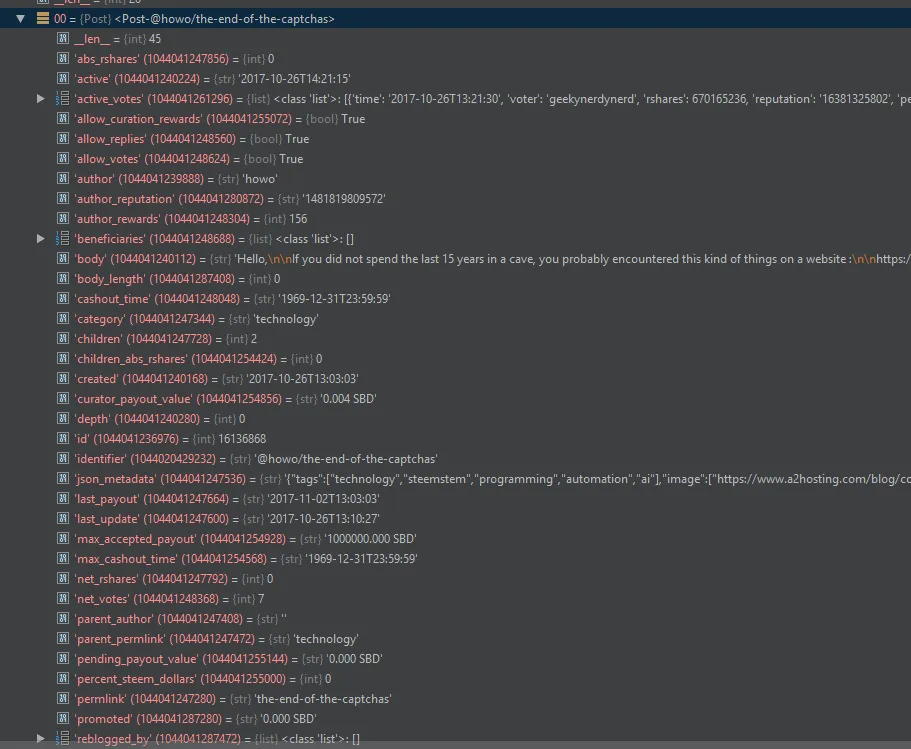This screenshot has height=749, width=911.
Task: Click the field icon beside 'body'
Action: tap(63, 258)
